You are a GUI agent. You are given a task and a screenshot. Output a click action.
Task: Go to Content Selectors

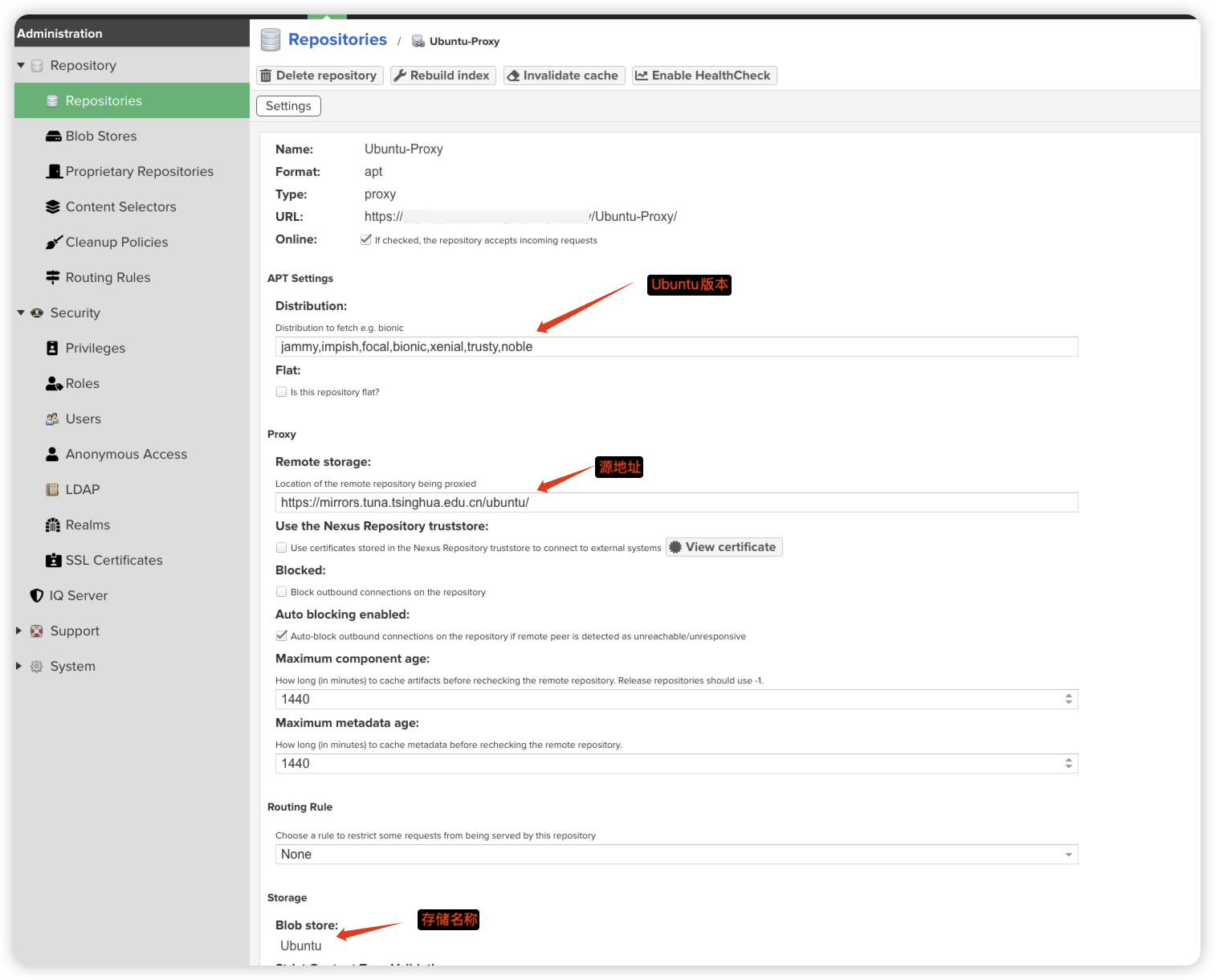(x=132, y=207)
